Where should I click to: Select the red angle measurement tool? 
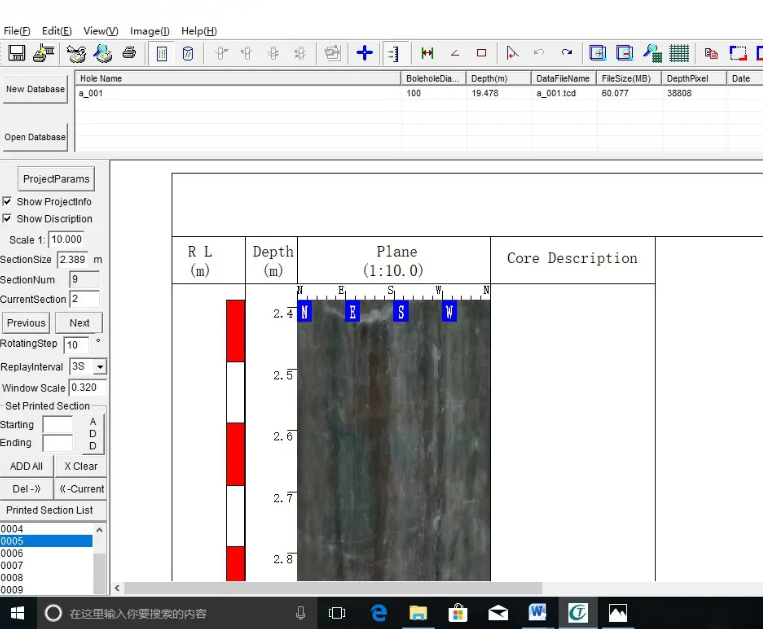coord(455,53)
